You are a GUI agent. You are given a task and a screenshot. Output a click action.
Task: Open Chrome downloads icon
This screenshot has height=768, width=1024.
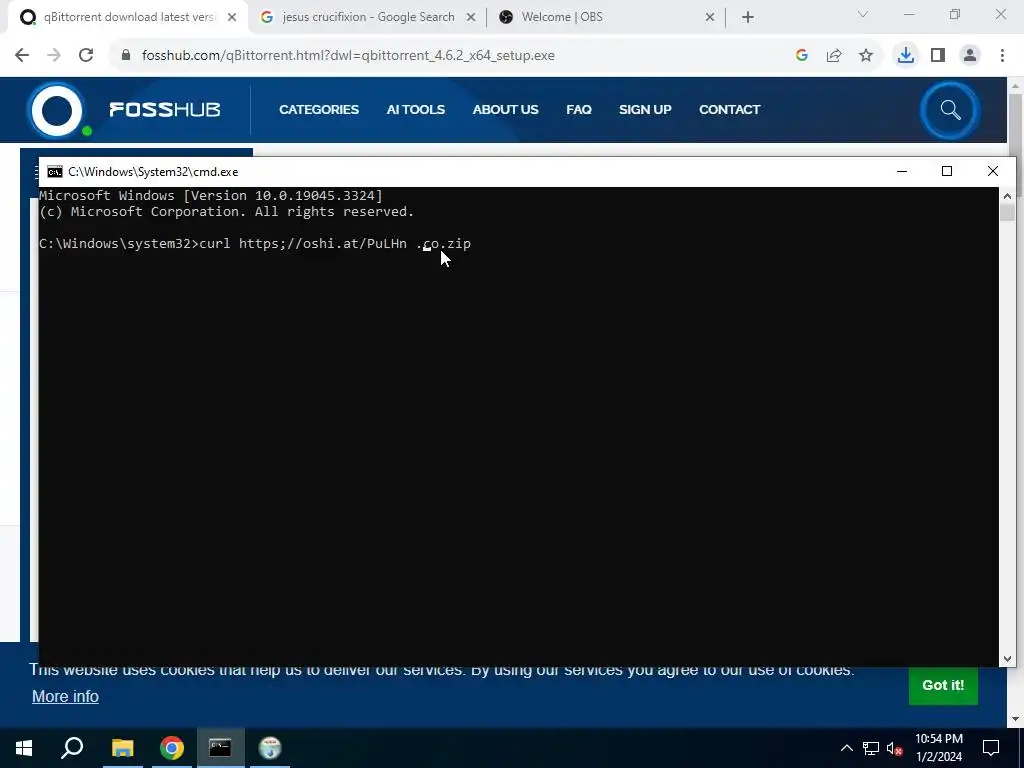(906, 56)
